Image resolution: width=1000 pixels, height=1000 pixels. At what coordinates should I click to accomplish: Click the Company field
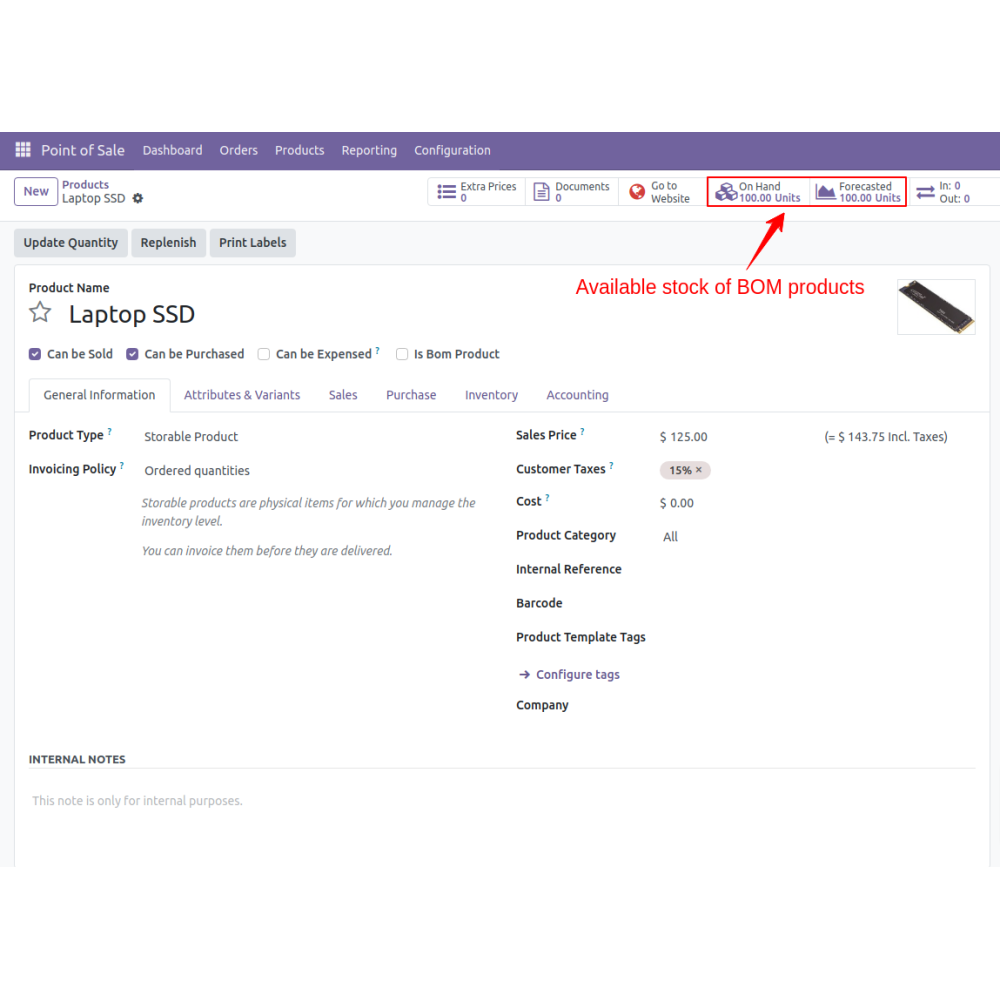point(816,705)
